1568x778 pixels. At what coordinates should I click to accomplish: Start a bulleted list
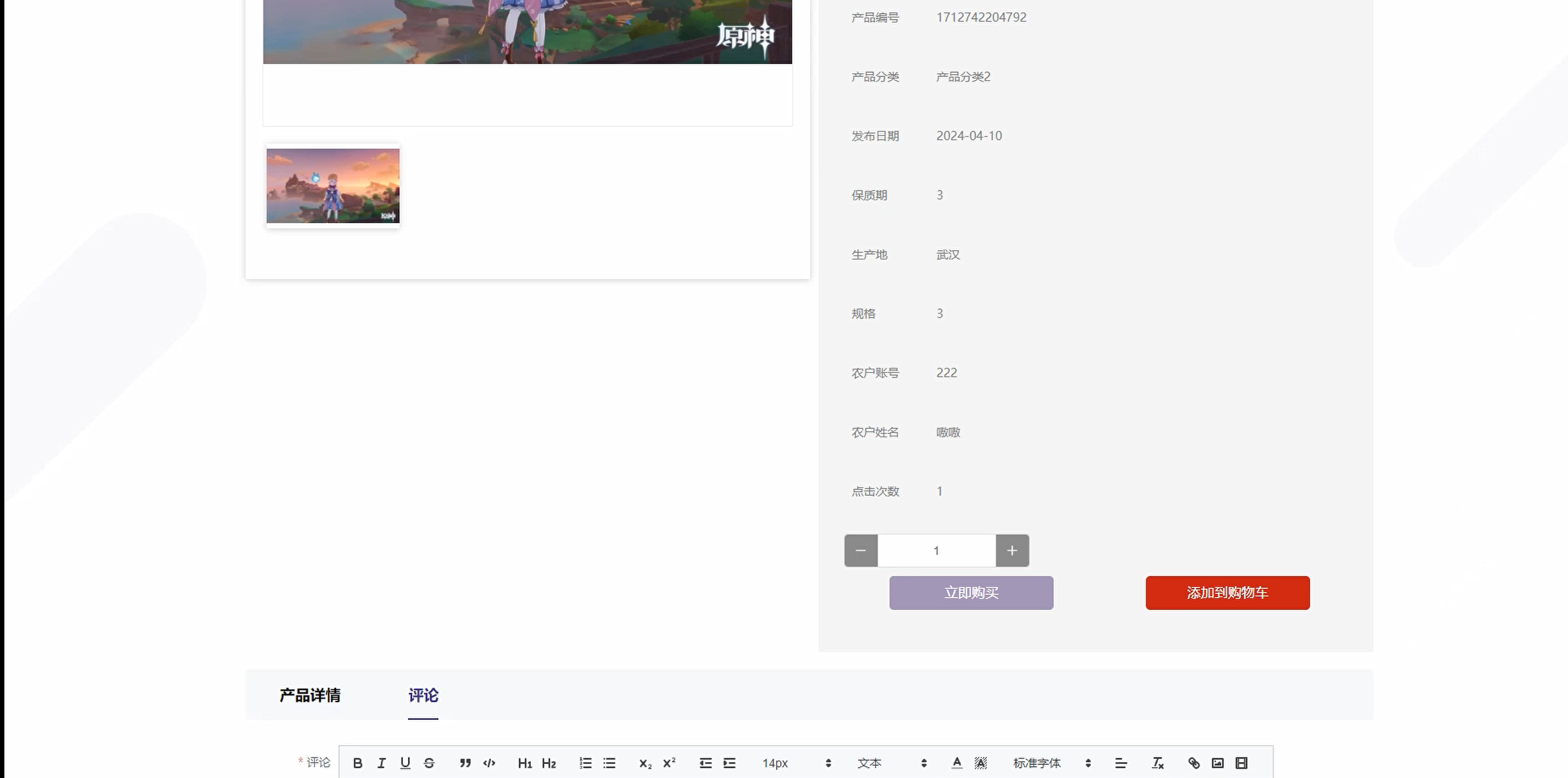pyautogui.click(x=609, y=763)
